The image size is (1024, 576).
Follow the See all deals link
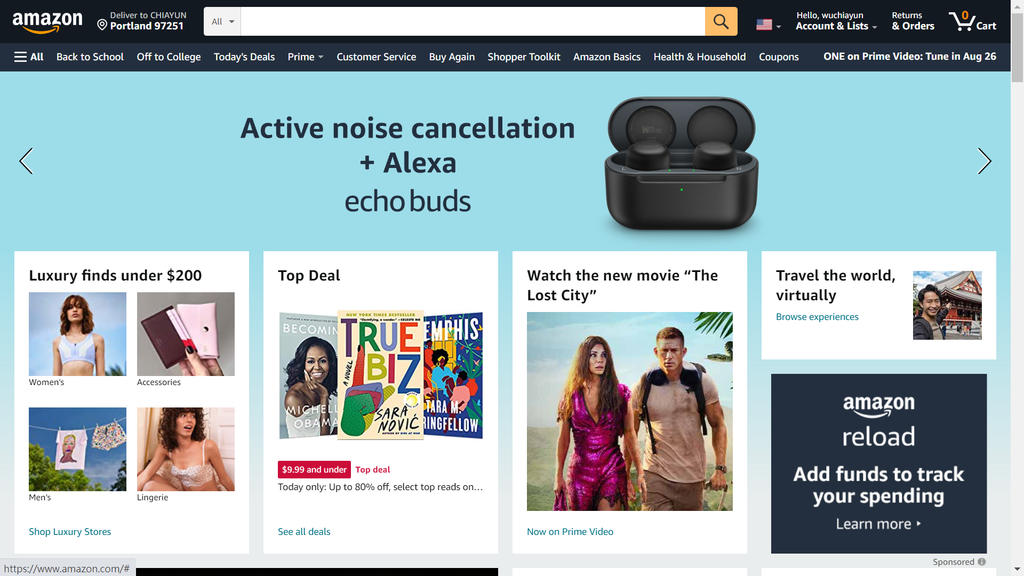304,532
